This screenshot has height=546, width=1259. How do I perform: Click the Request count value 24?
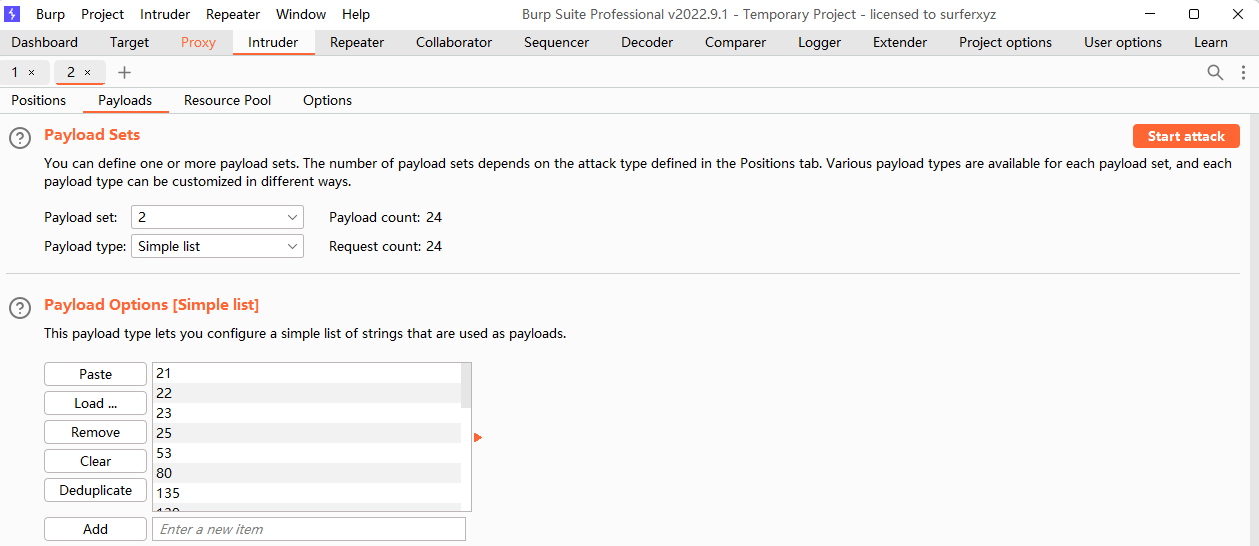433,246
